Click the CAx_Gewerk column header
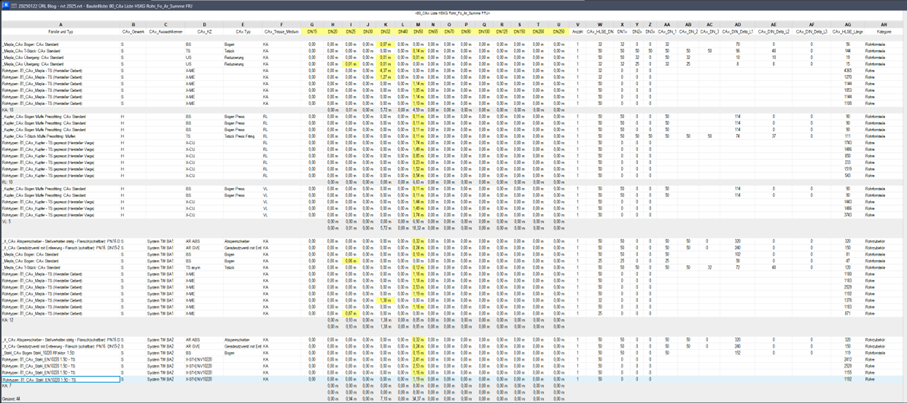The width and height of the screenshot is (907, 403). [133, 33]
